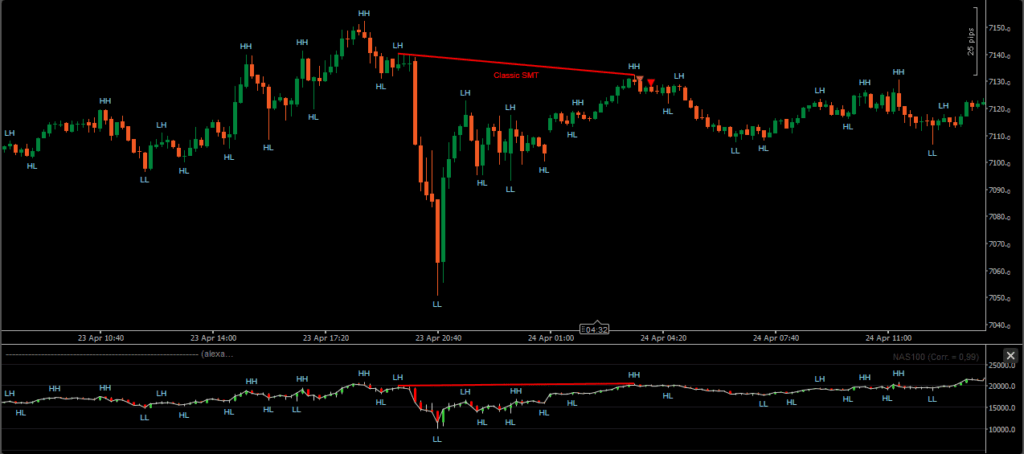This screenshot has height=454, width=1024.
Task: Click the 15000.0 label on NAS100 scale
Action: (x=1002, y=408)
